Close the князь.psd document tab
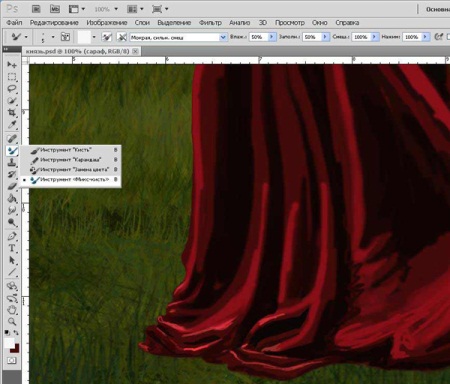 (x=135, y=51)
